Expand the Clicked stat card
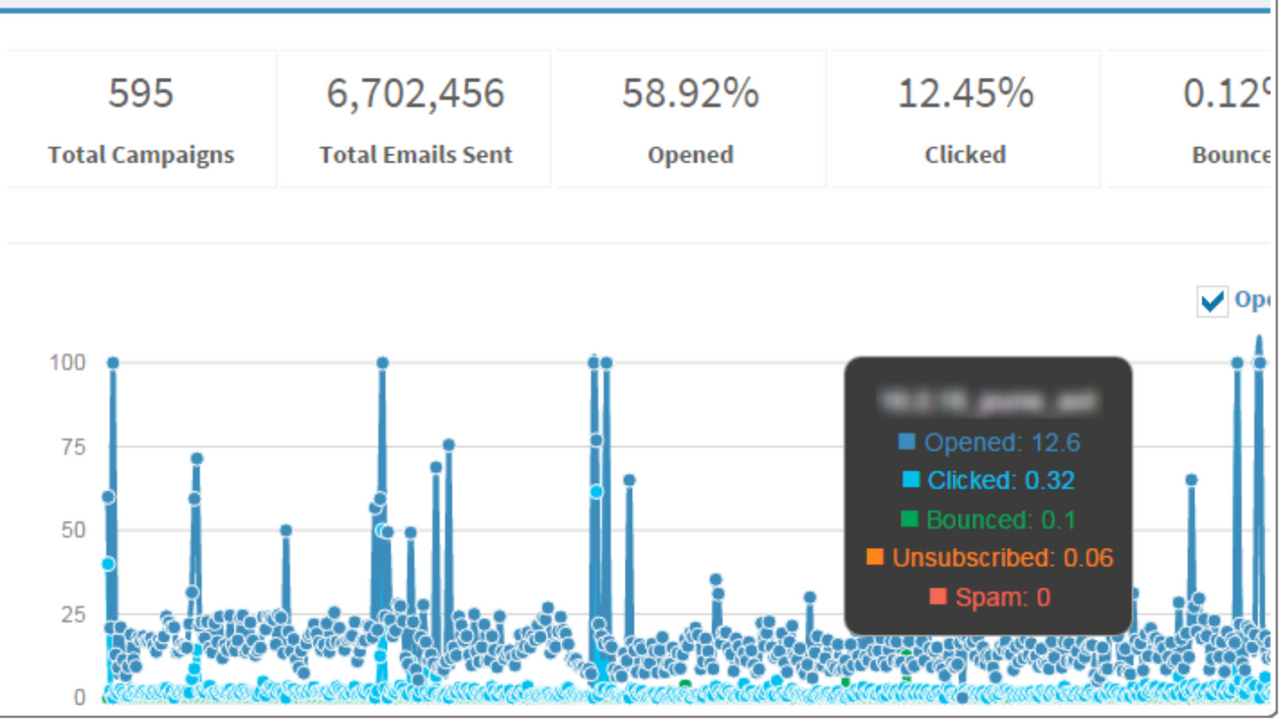This screenshot has height=720, width=1280. (964, 118)
